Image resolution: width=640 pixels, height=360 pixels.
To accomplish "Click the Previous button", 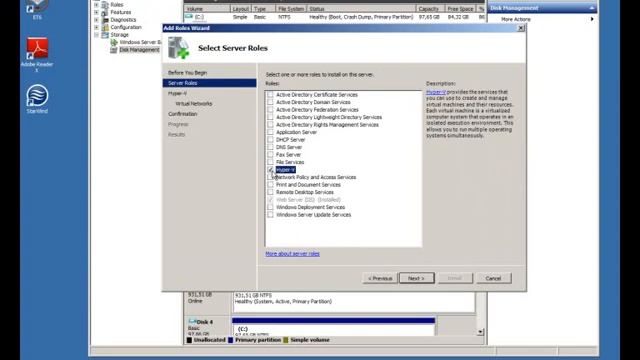I will (380, 278).
